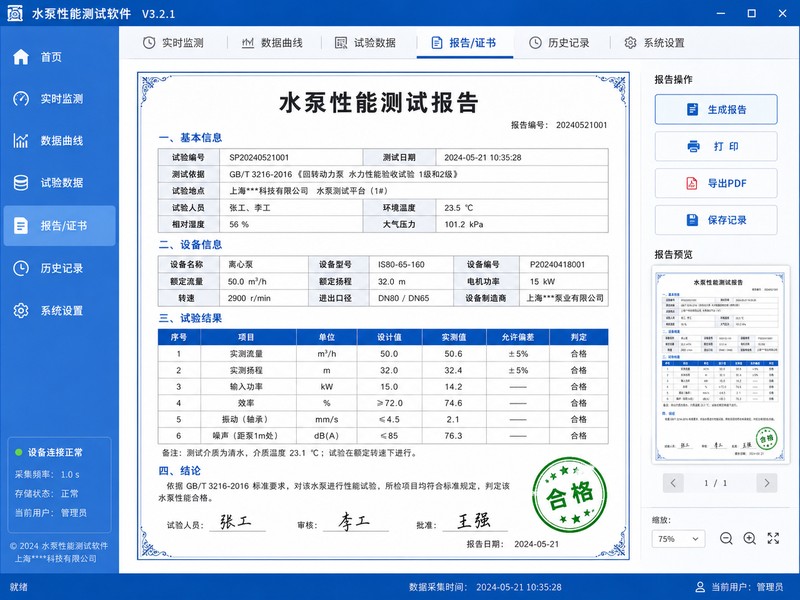Click the model cell IS80-65-160
The image size is (800, 600).
(x=411, y=264)
